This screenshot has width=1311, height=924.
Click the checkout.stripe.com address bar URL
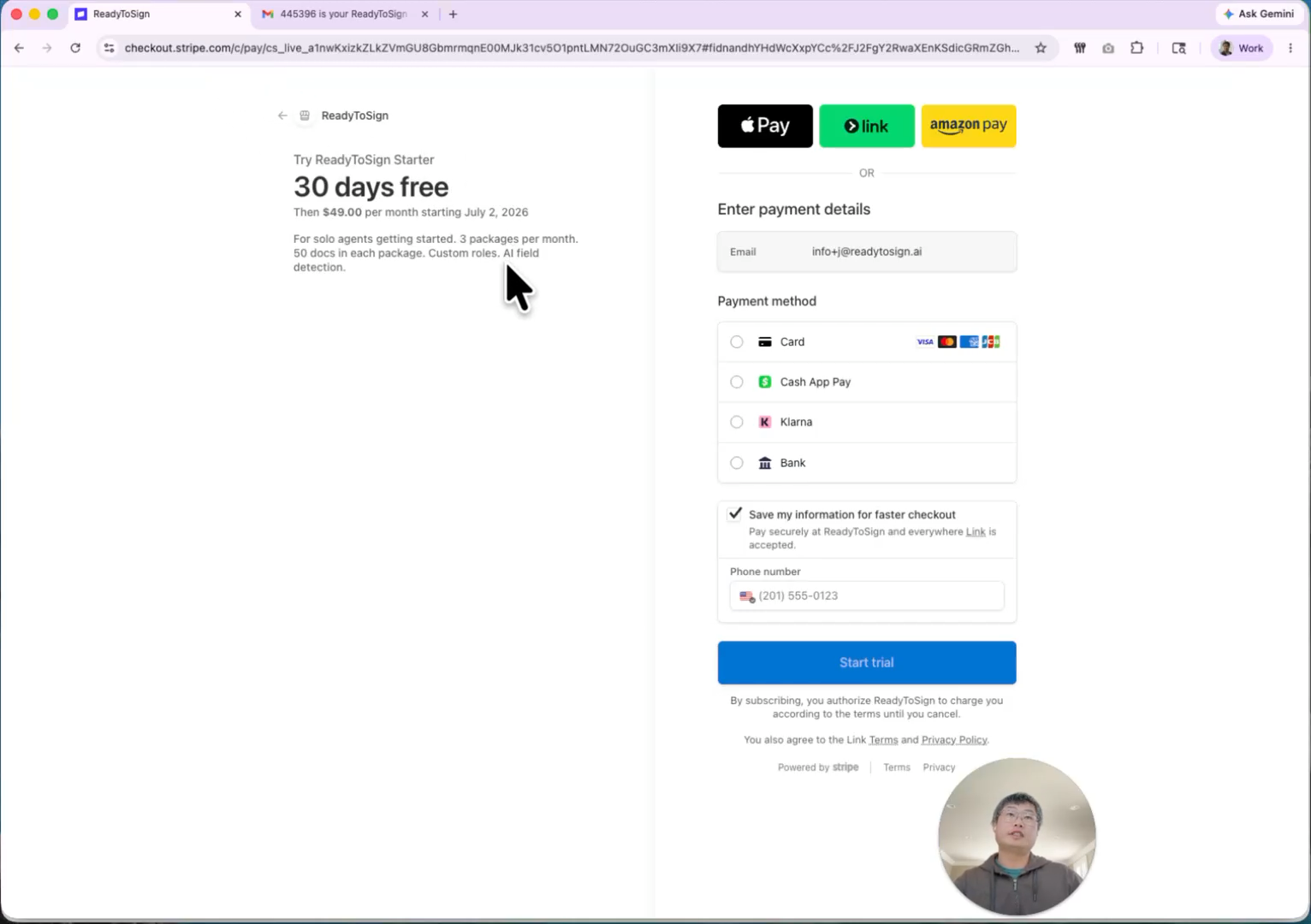(572, 48)
